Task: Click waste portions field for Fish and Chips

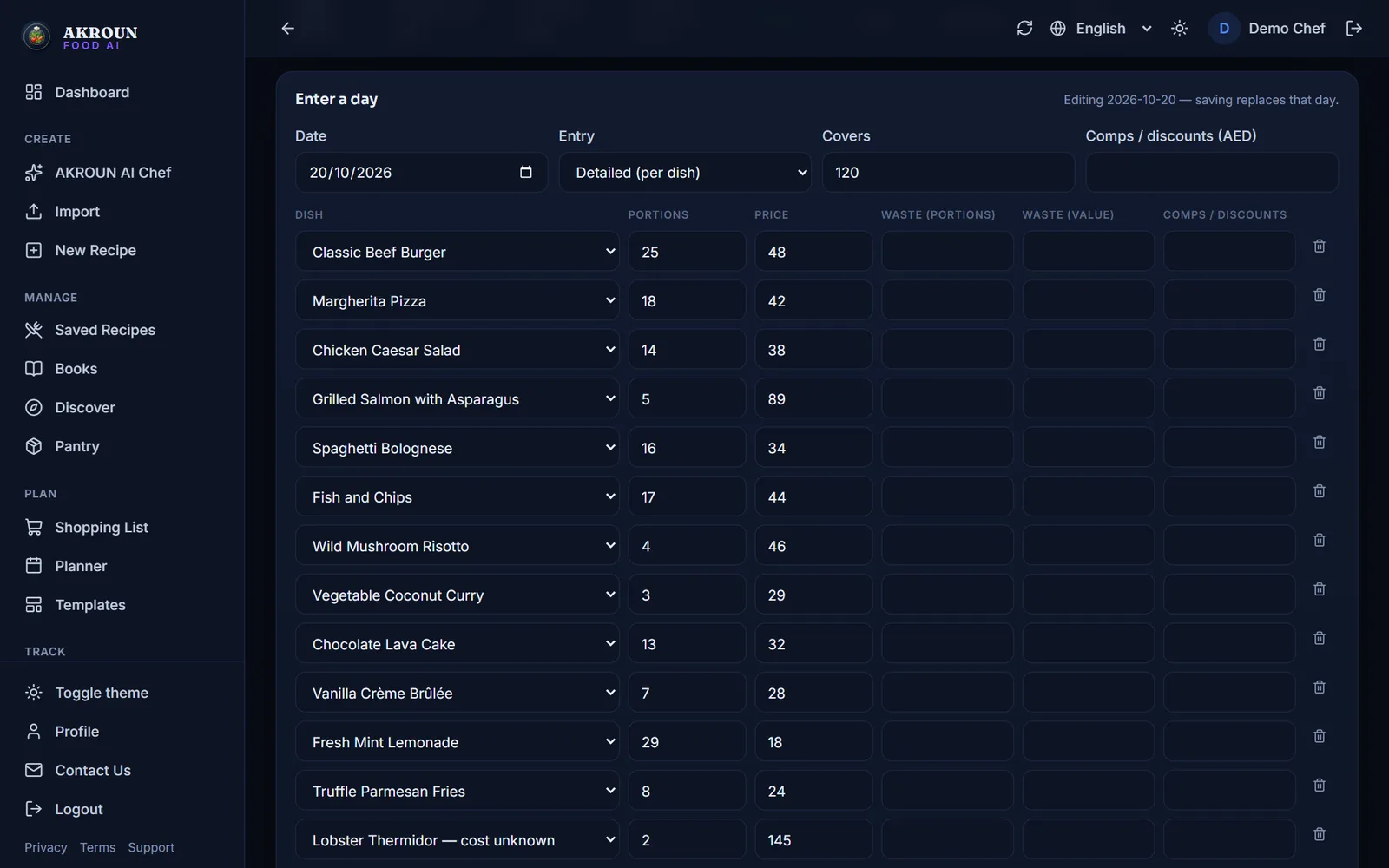Action: coord(947,497)
